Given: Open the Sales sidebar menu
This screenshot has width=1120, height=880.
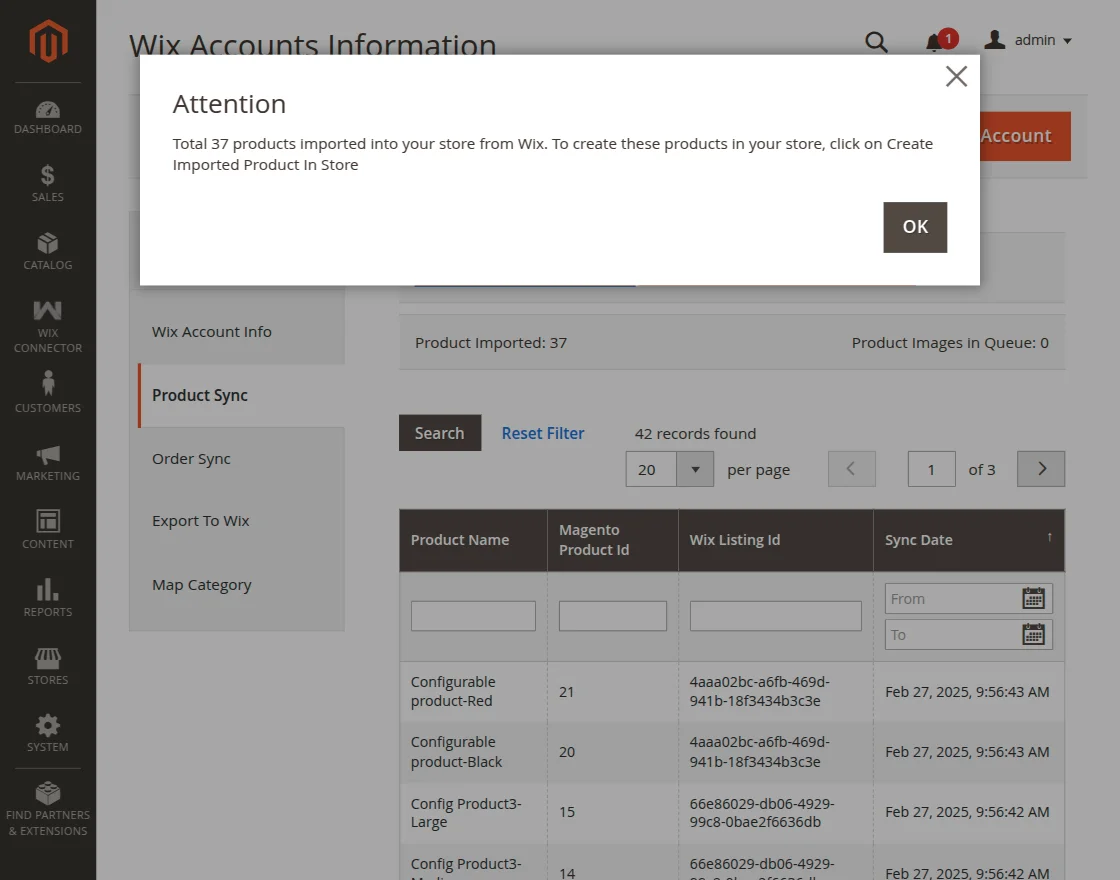Looking at the screenshot, I should [48, 184].
